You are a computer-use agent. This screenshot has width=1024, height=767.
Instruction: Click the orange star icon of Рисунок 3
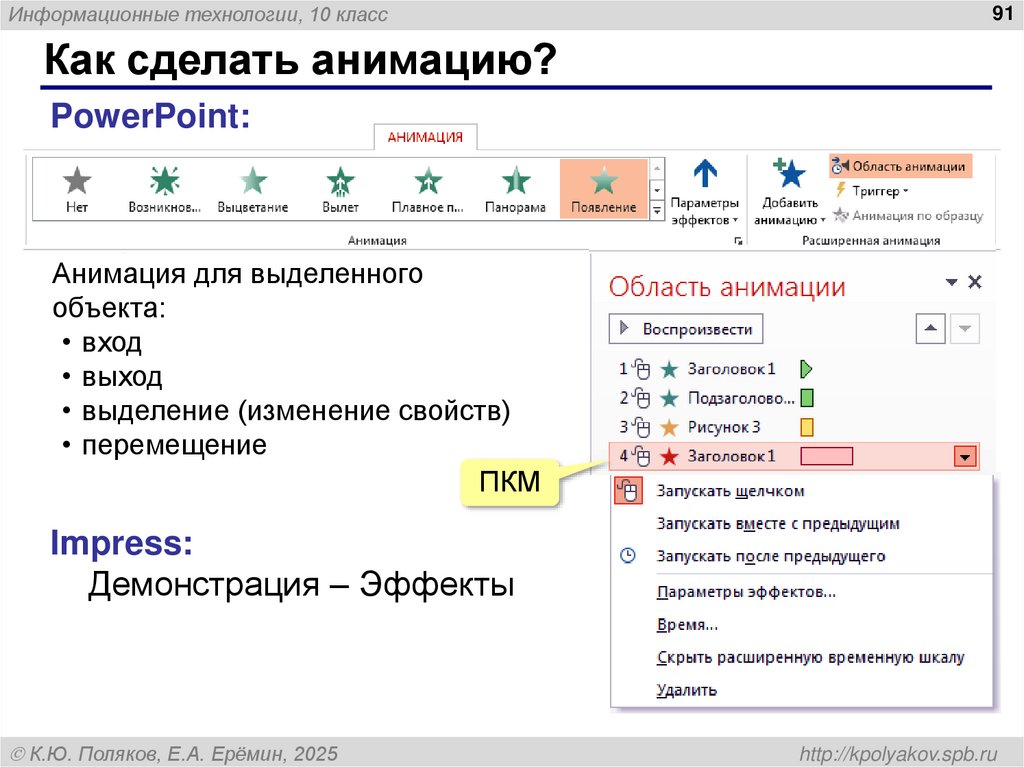pyautogui.click(x=669, y=428)
